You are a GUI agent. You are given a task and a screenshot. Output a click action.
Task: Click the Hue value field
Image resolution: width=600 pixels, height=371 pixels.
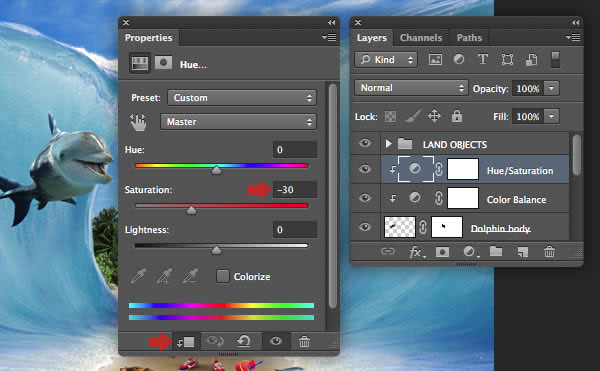295,150
